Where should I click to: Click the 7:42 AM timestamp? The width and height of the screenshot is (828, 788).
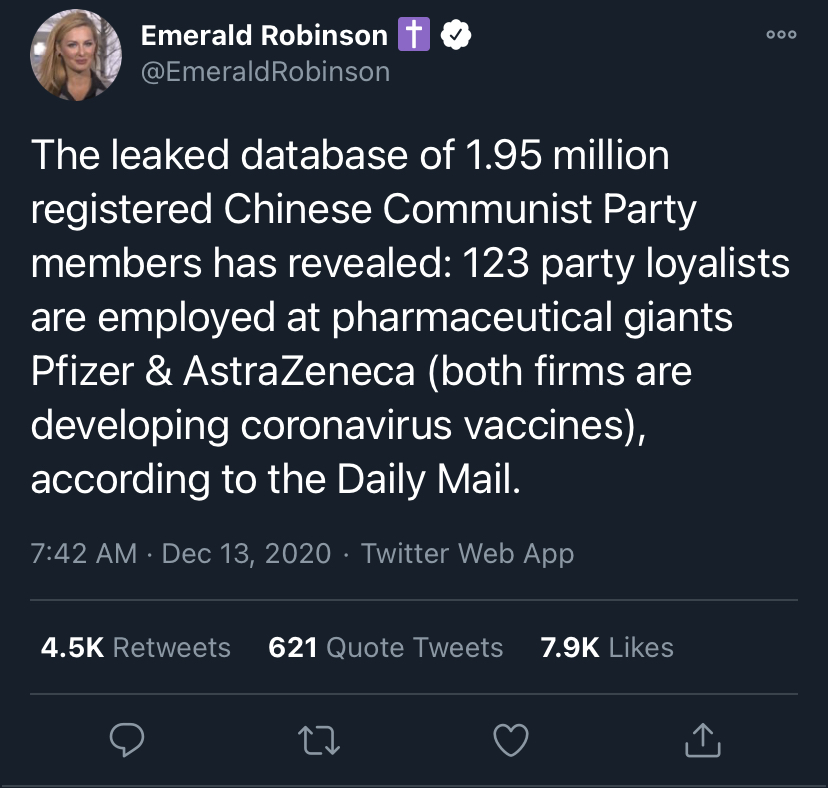84,553
